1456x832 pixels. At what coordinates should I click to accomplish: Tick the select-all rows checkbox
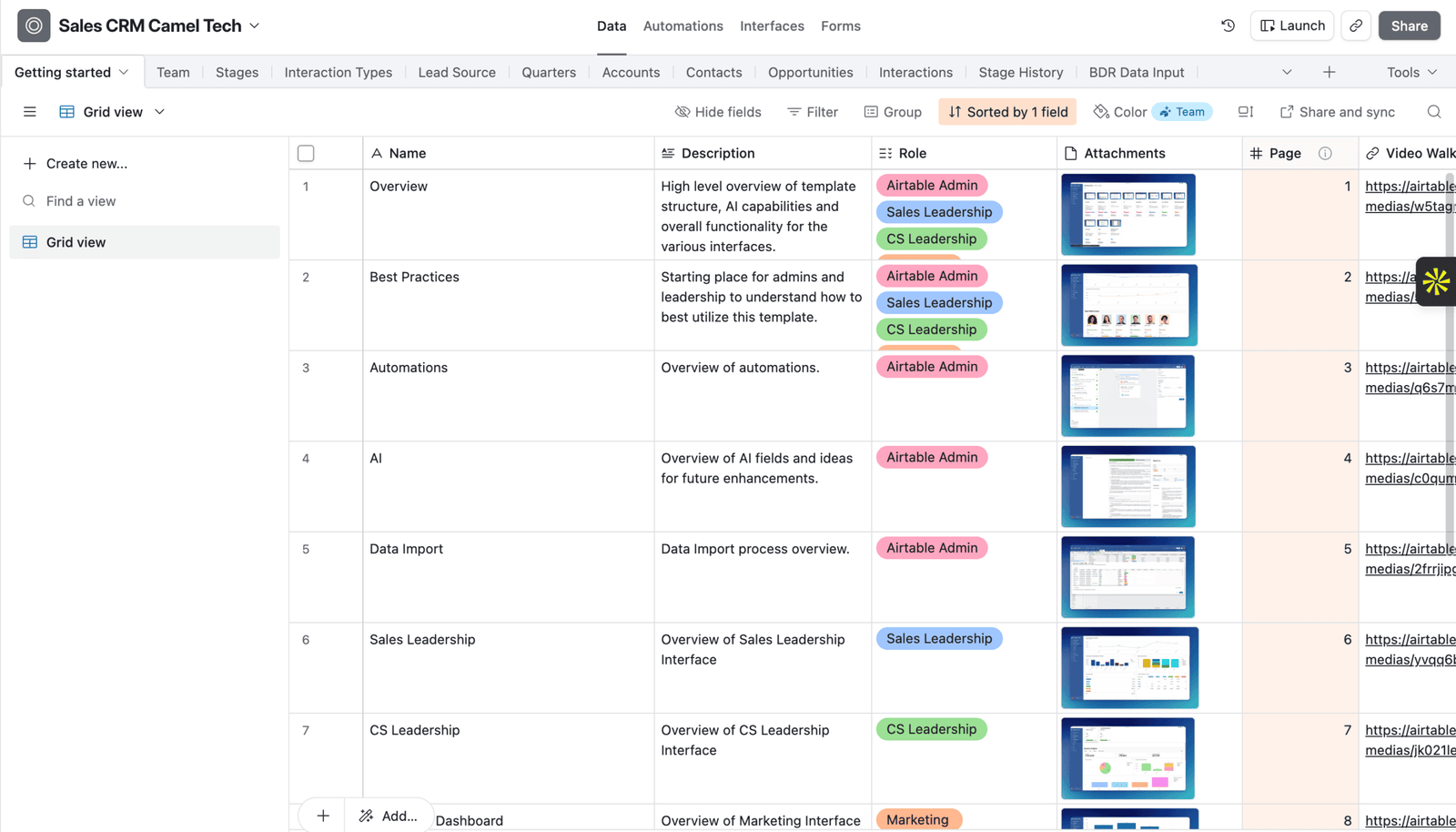coord(306,153)
